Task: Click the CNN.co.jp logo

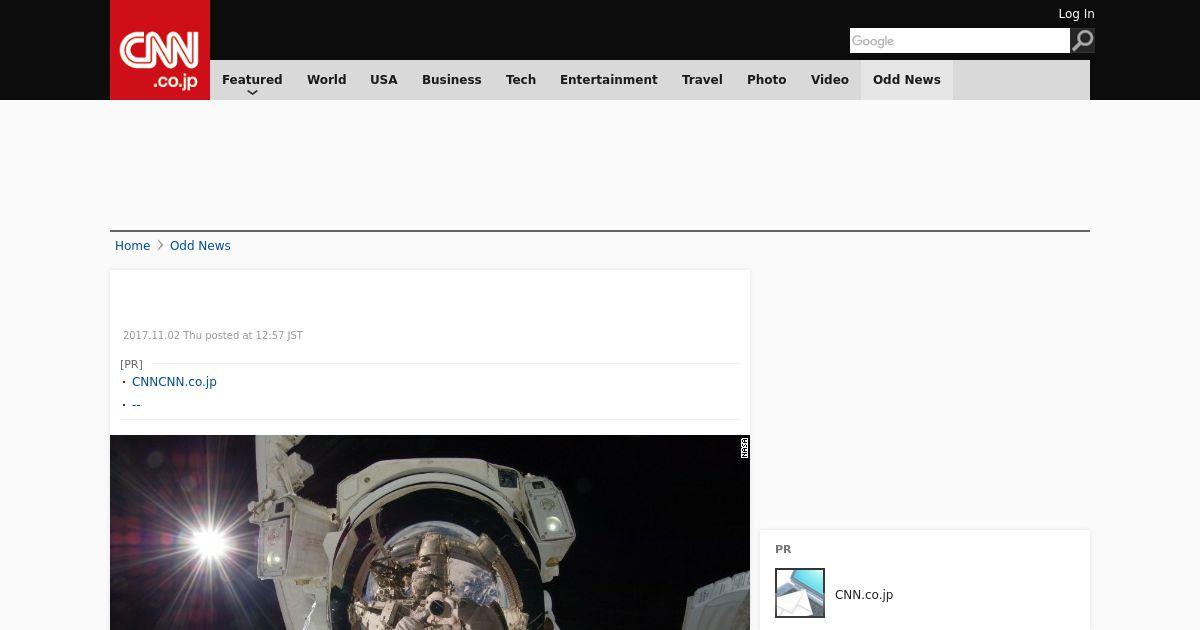Action: 160,50
